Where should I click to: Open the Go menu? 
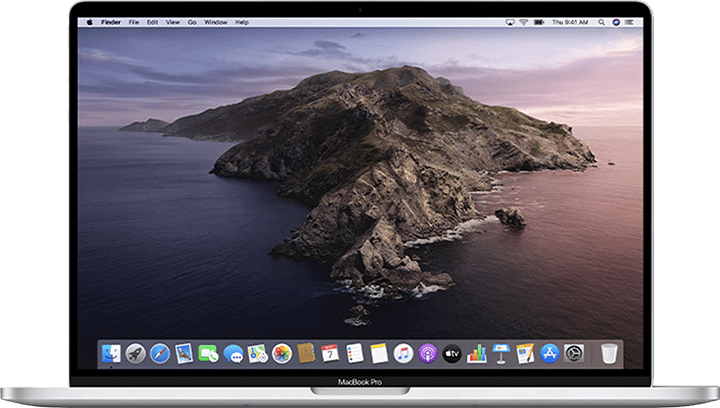(192, 22)
